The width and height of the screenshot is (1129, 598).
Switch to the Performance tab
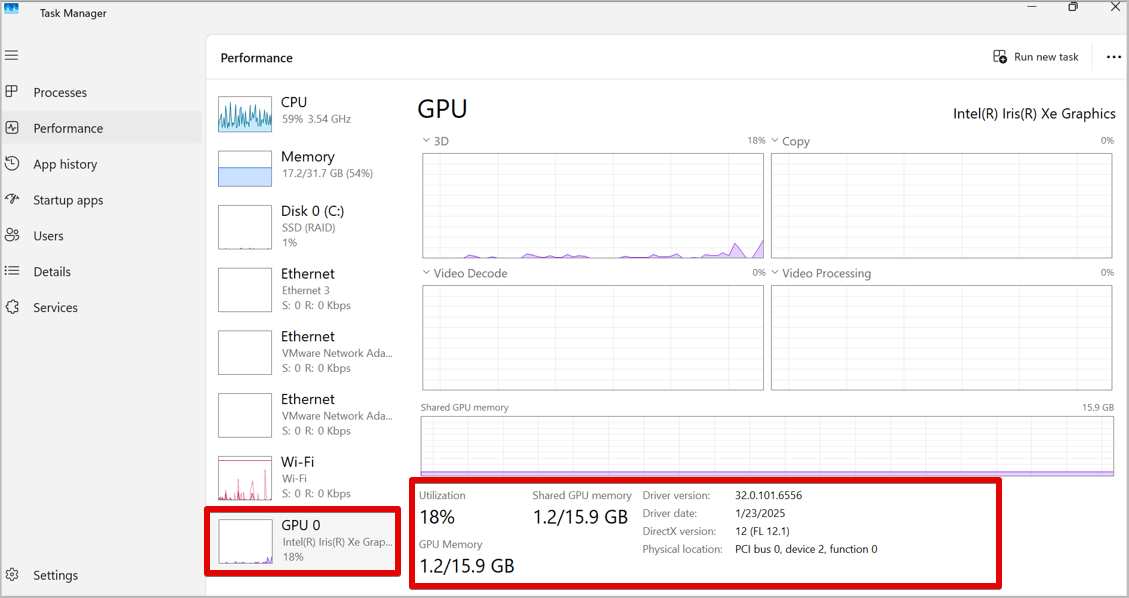(68, 128)
